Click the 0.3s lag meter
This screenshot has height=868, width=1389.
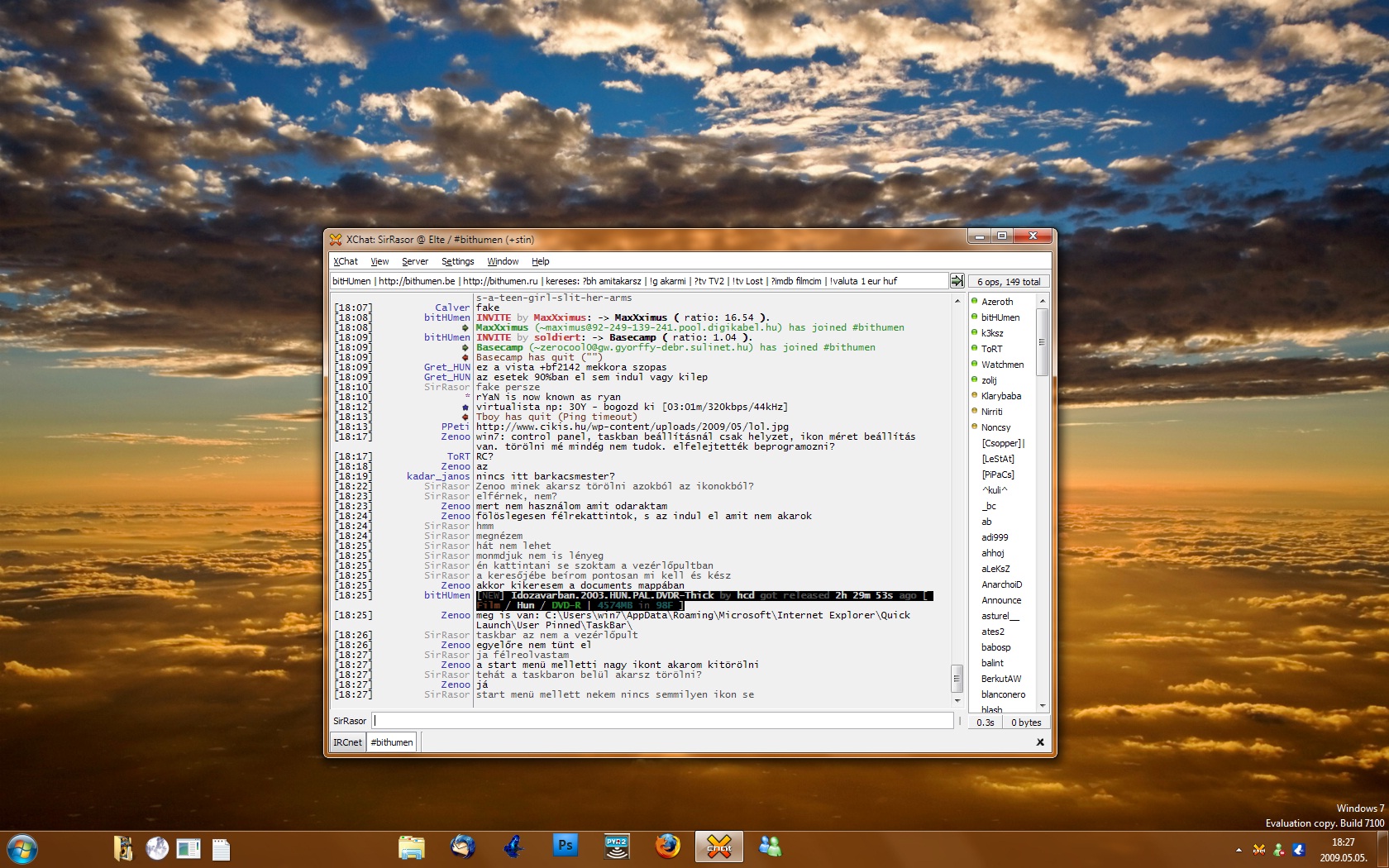click(x=985, y=723)
